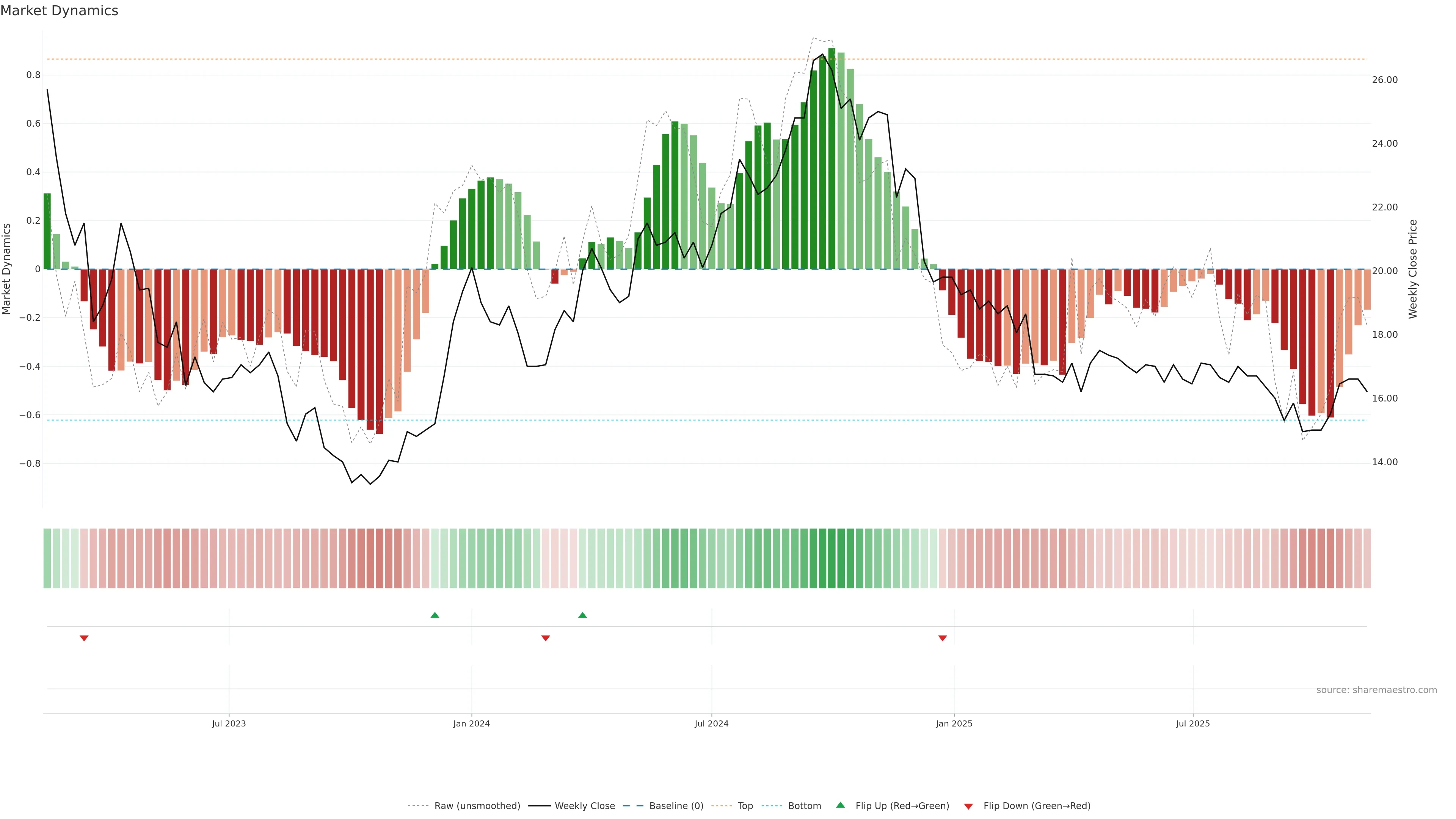Click the leftmost red flip-down marker
This screenshot has width=1456, height=819.
[84, 638]
